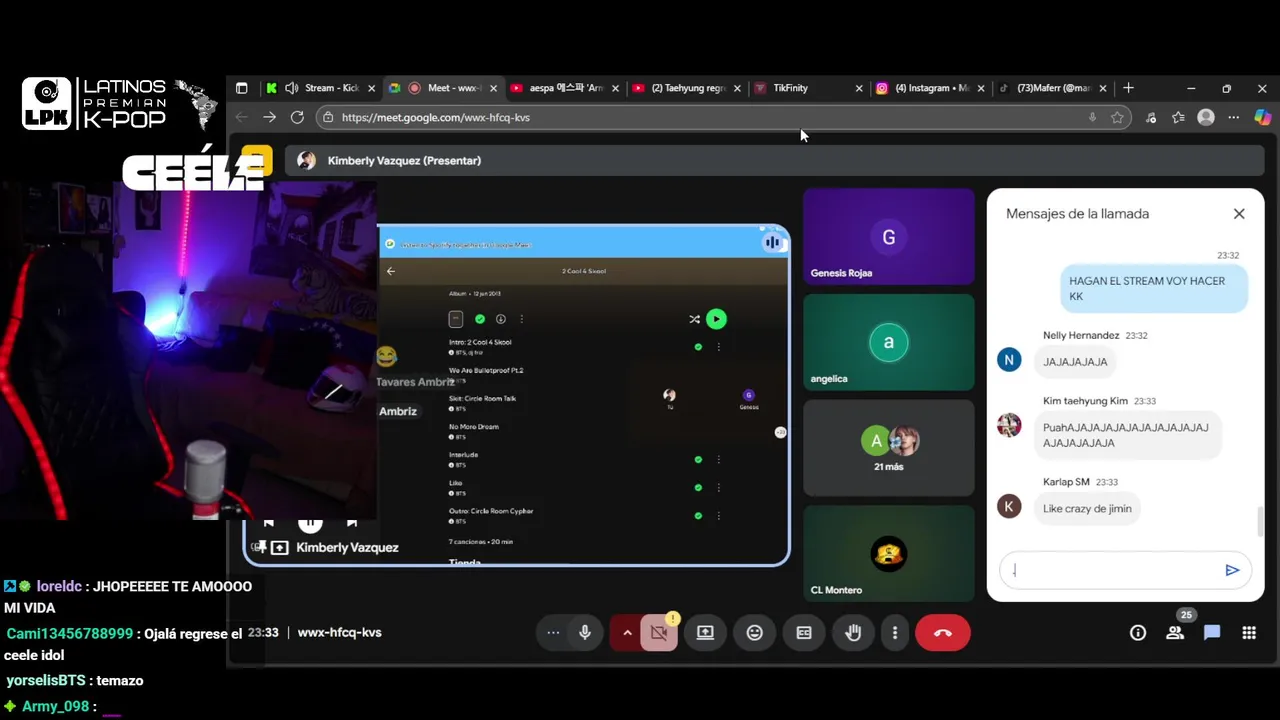Start presenting your screen

click(705, 633)
